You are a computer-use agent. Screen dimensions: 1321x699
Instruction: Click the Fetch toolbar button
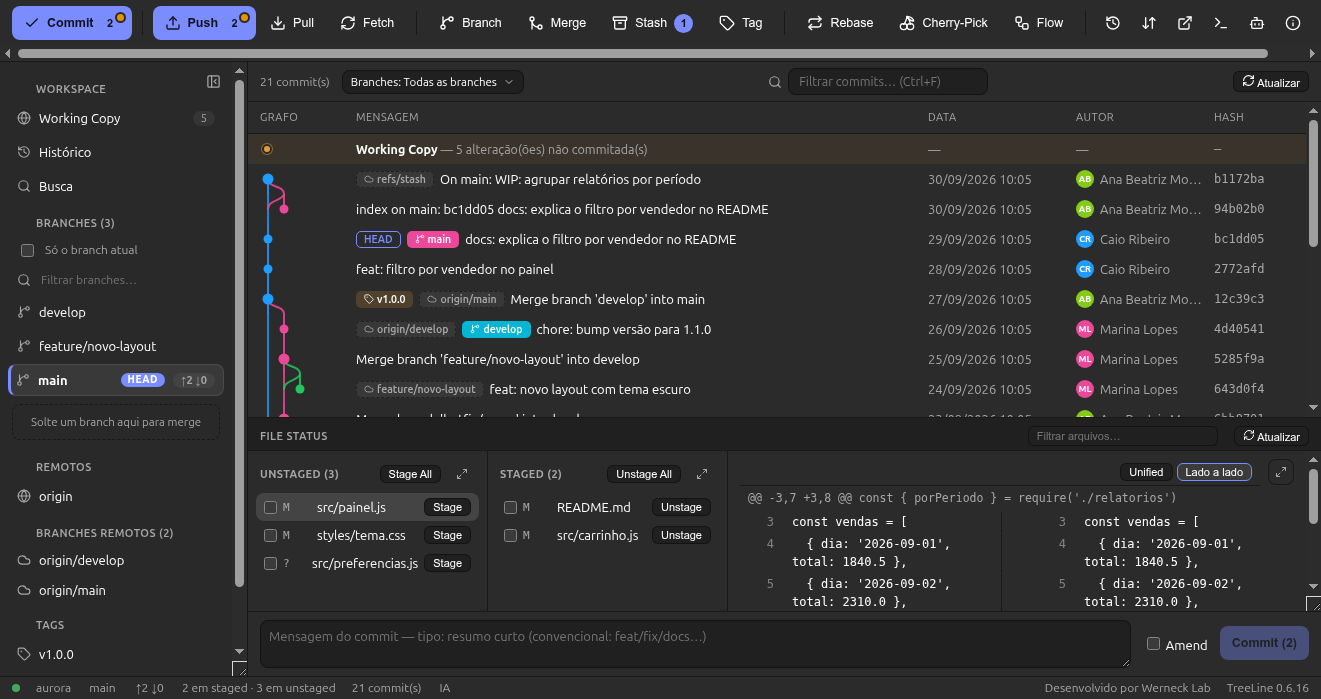click(367, 23)
